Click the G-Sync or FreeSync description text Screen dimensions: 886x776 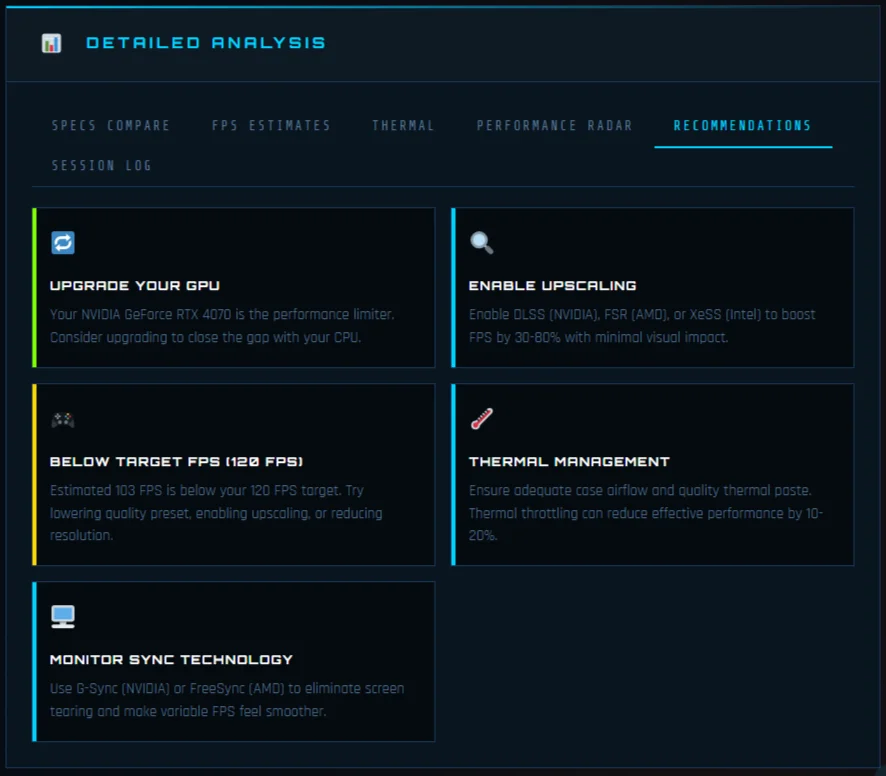pos(227,700)
